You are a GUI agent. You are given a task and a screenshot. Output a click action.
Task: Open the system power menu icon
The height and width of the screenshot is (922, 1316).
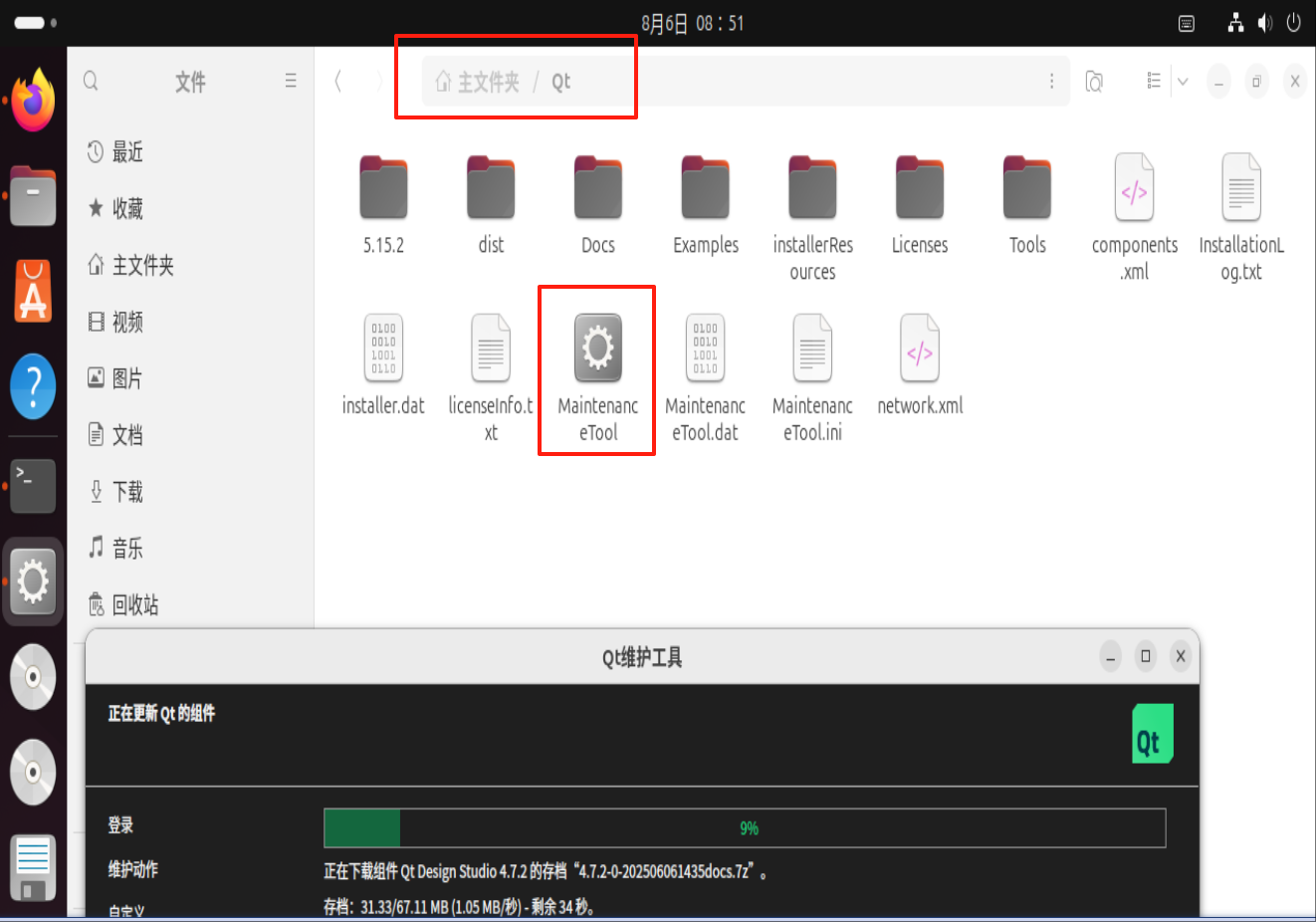pyautogui.click(x=1293, y=23)
